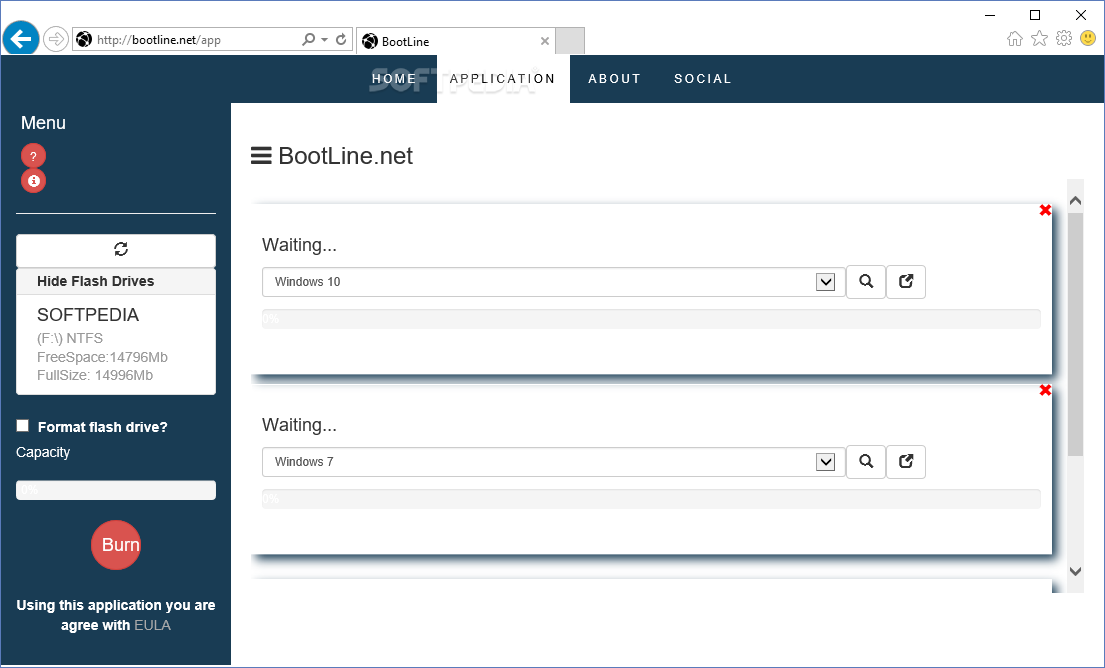Click the Capacity progress bar
Image resolution: width=1105 pixels, height=668 pixels.
click(x=116, y=490)
